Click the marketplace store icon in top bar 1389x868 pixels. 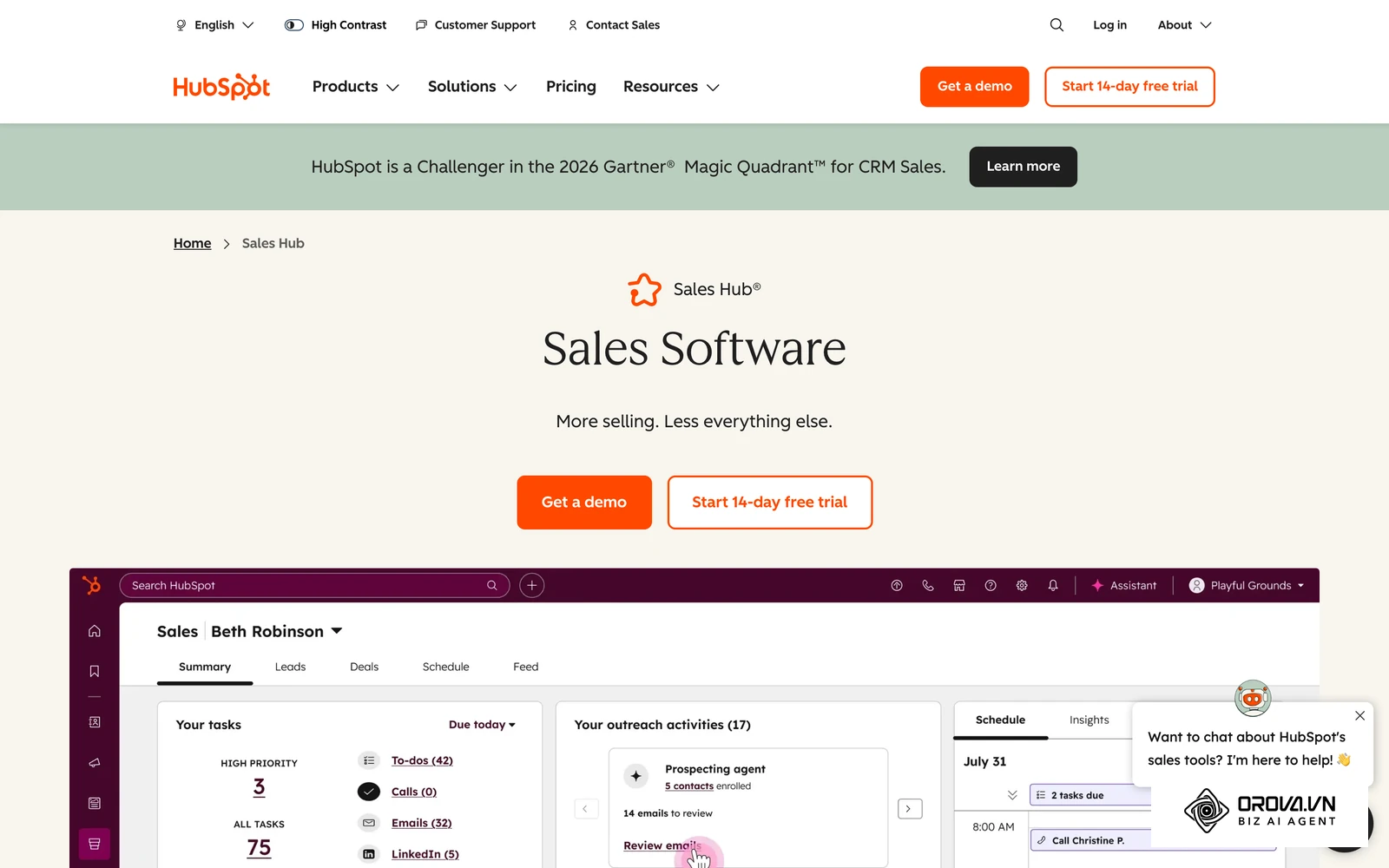point(959,586)
